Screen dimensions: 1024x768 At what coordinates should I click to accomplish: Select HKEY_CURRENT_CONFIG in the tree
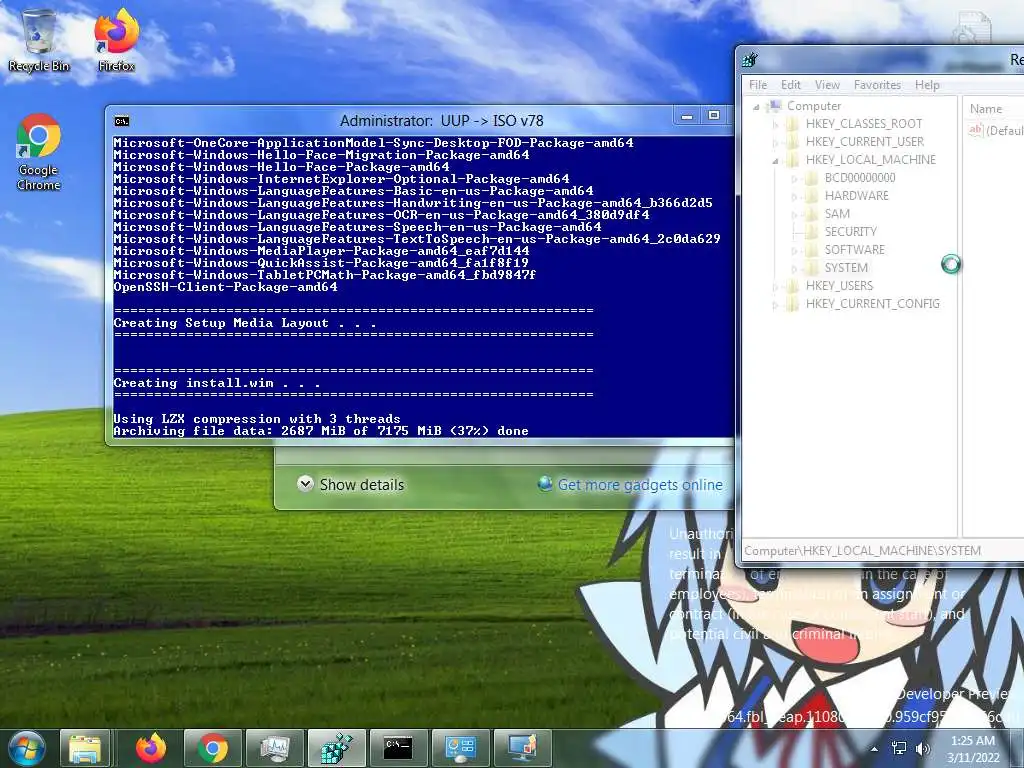(872, 303)
